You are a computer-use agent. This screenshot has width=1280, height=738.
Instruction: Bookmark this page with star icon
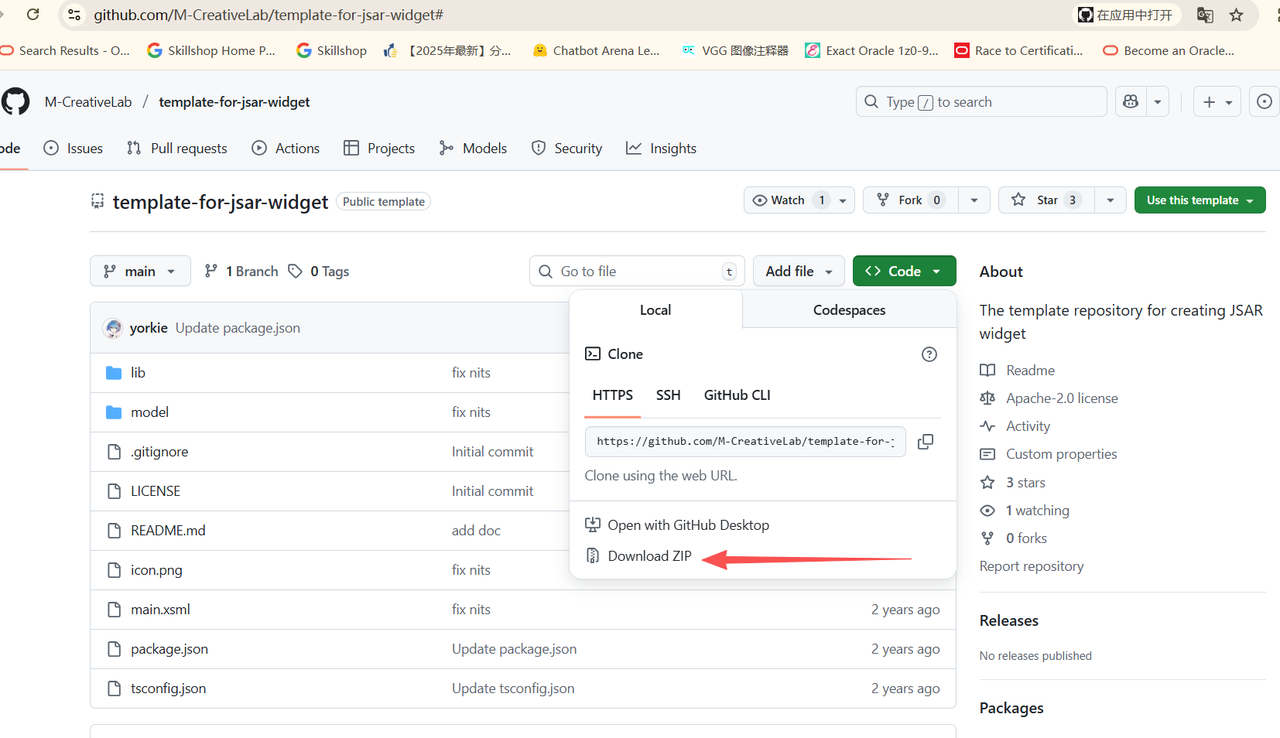(1236, 15)
